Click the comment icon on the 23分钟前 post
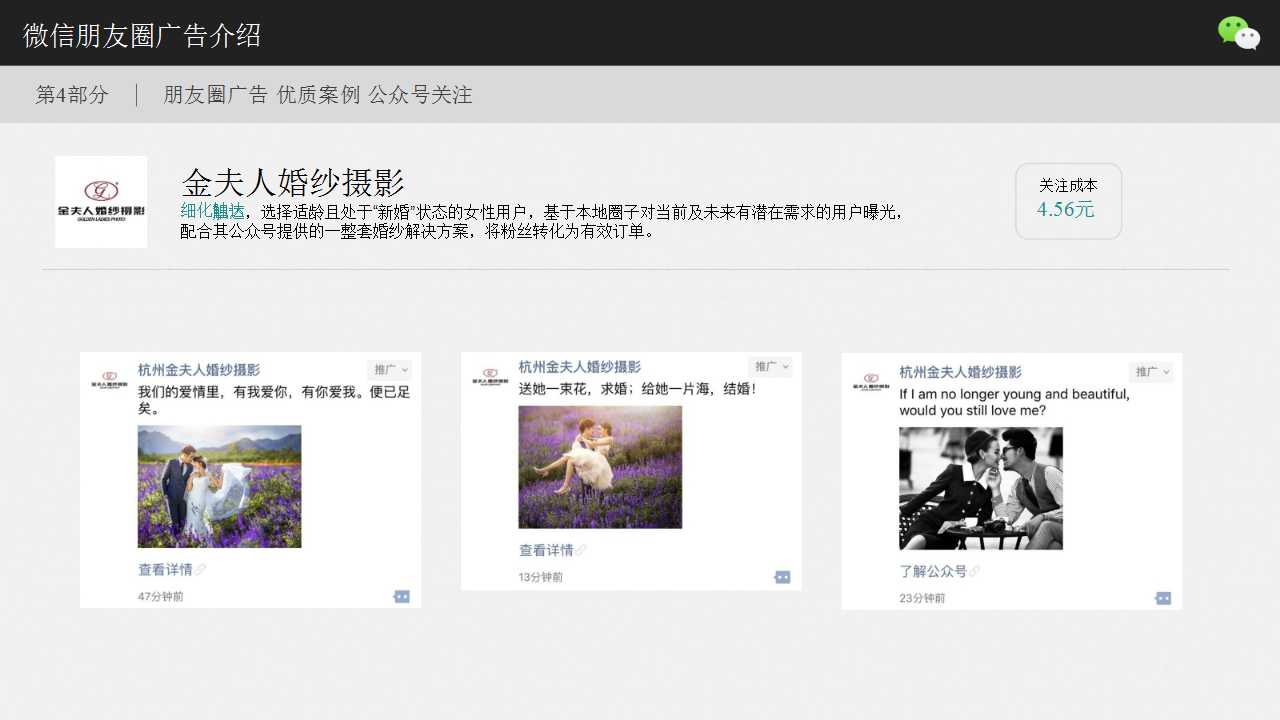The width and height of the screenshot is (1280, 720). pos(1163,598)
